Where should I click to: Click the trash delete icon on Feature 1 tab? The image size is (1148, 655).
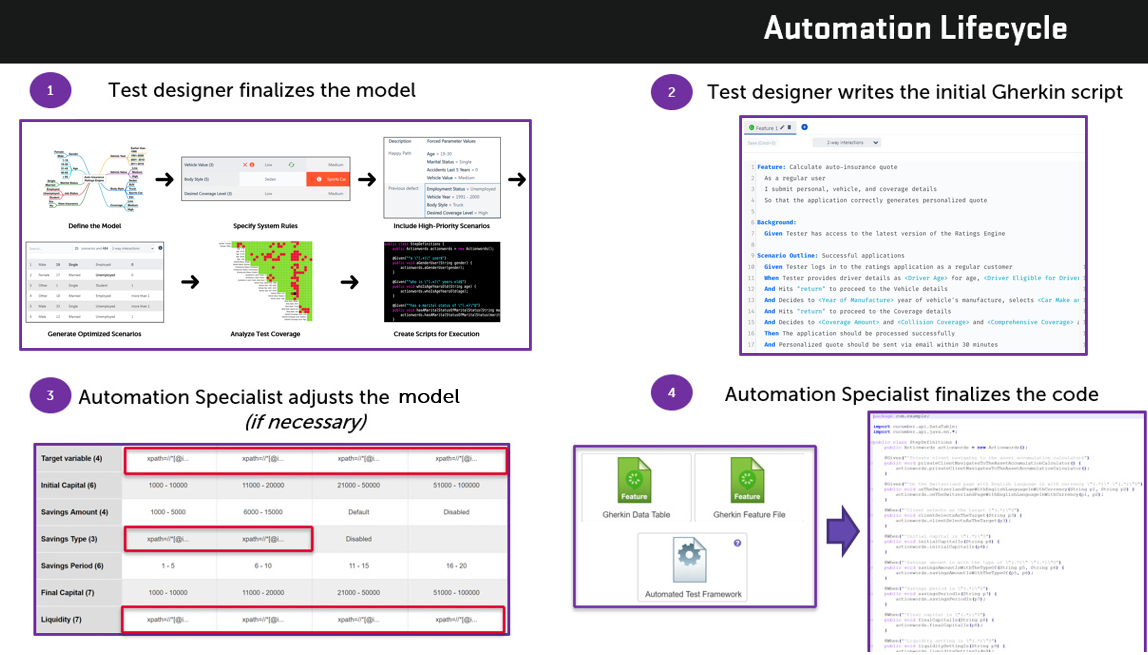(x=789, y=127)
